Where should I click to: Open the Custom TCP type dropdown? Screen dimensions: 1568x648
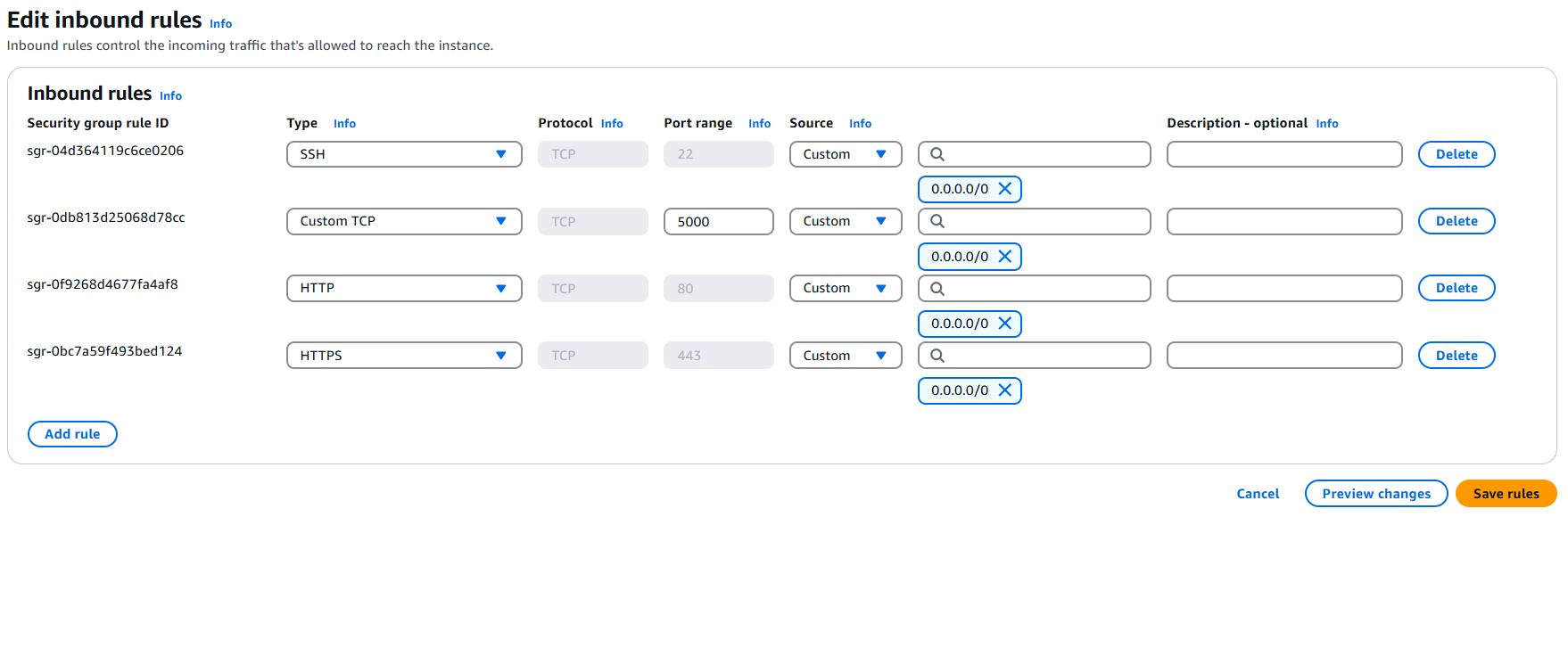coord(403,221)
